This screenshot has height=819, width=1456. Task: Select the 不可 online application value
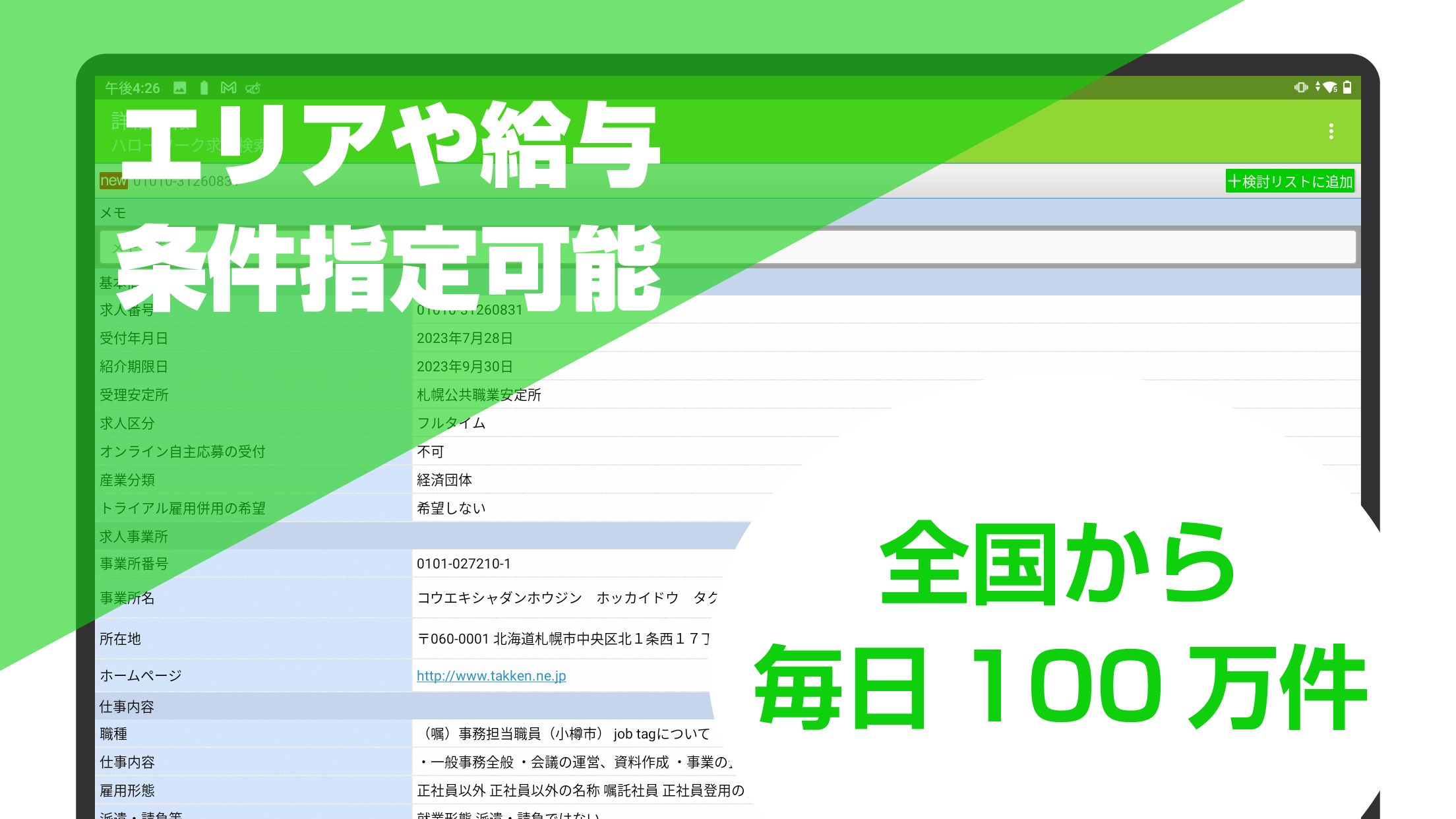(x=431, y=452)
